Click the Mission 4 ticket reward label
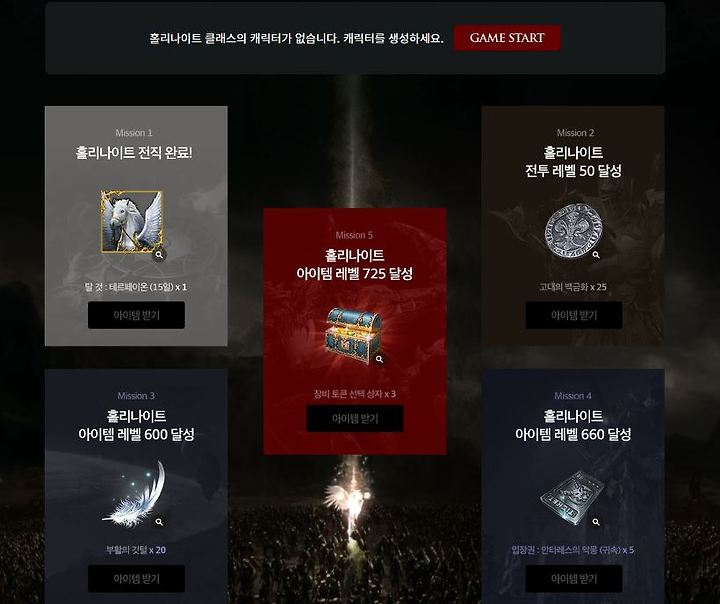720x604 pixels. tap(573, 550)
